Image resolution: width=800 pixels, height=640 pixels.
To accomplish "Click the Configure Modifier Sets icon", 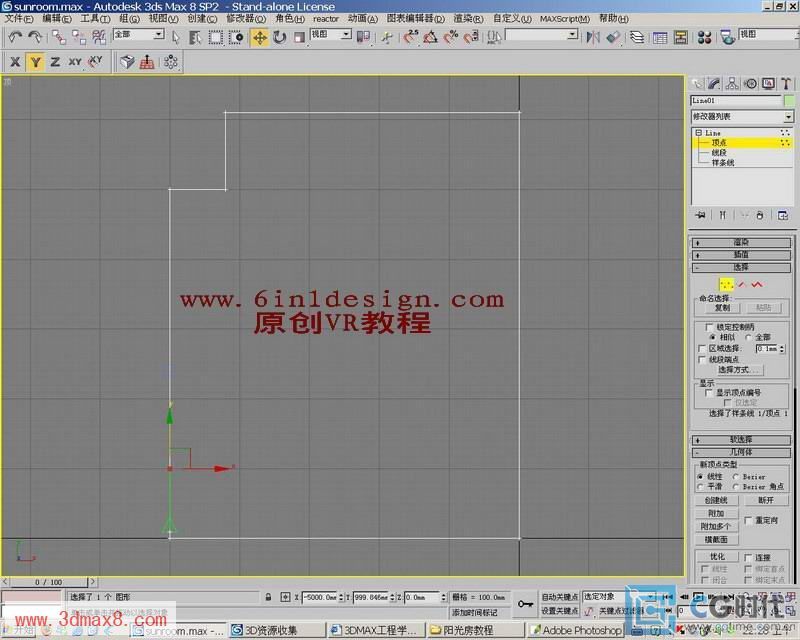I will point(783,215).
